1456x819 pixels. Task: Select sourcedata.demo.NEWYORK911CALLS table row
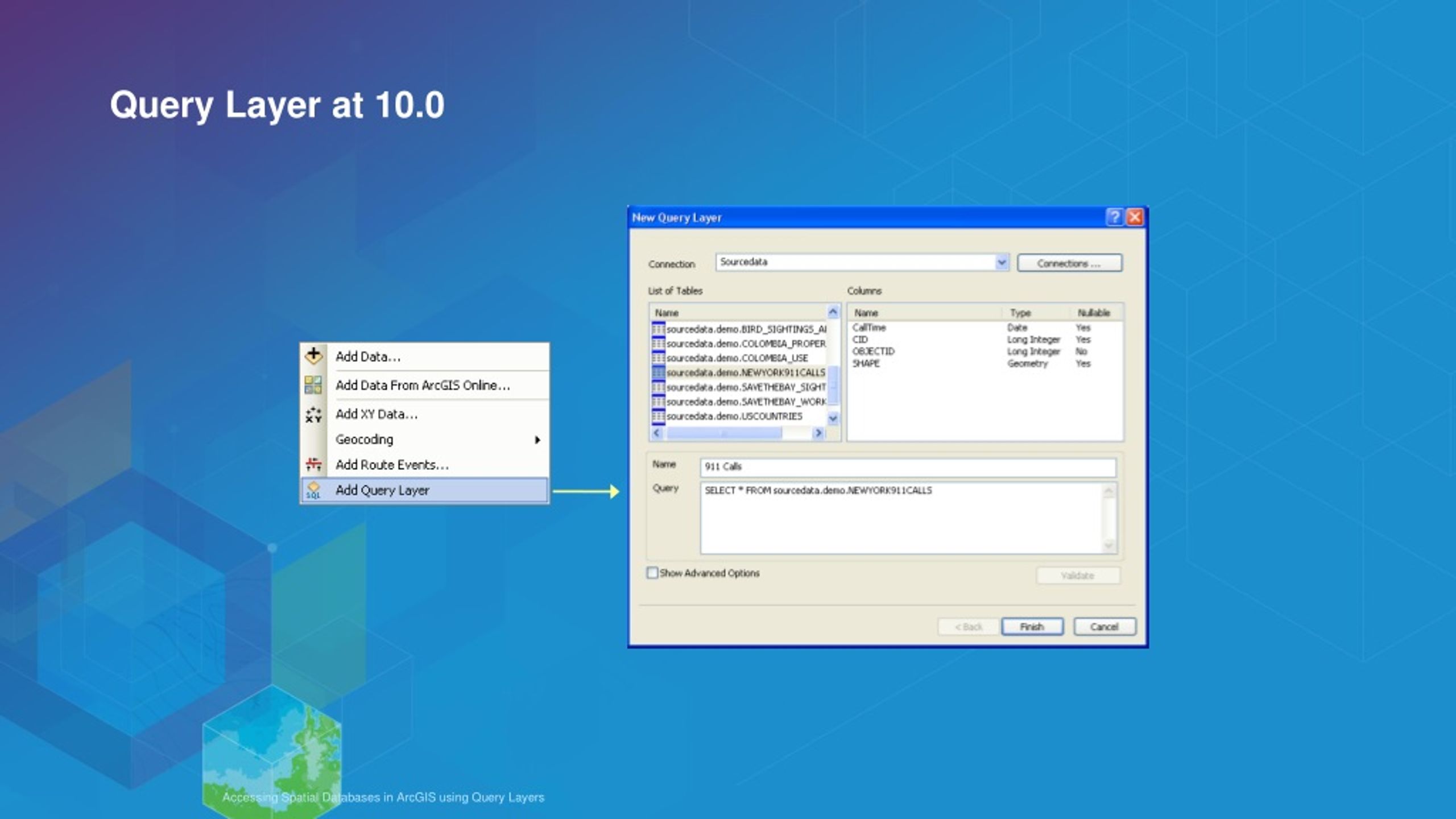(739, 373)
